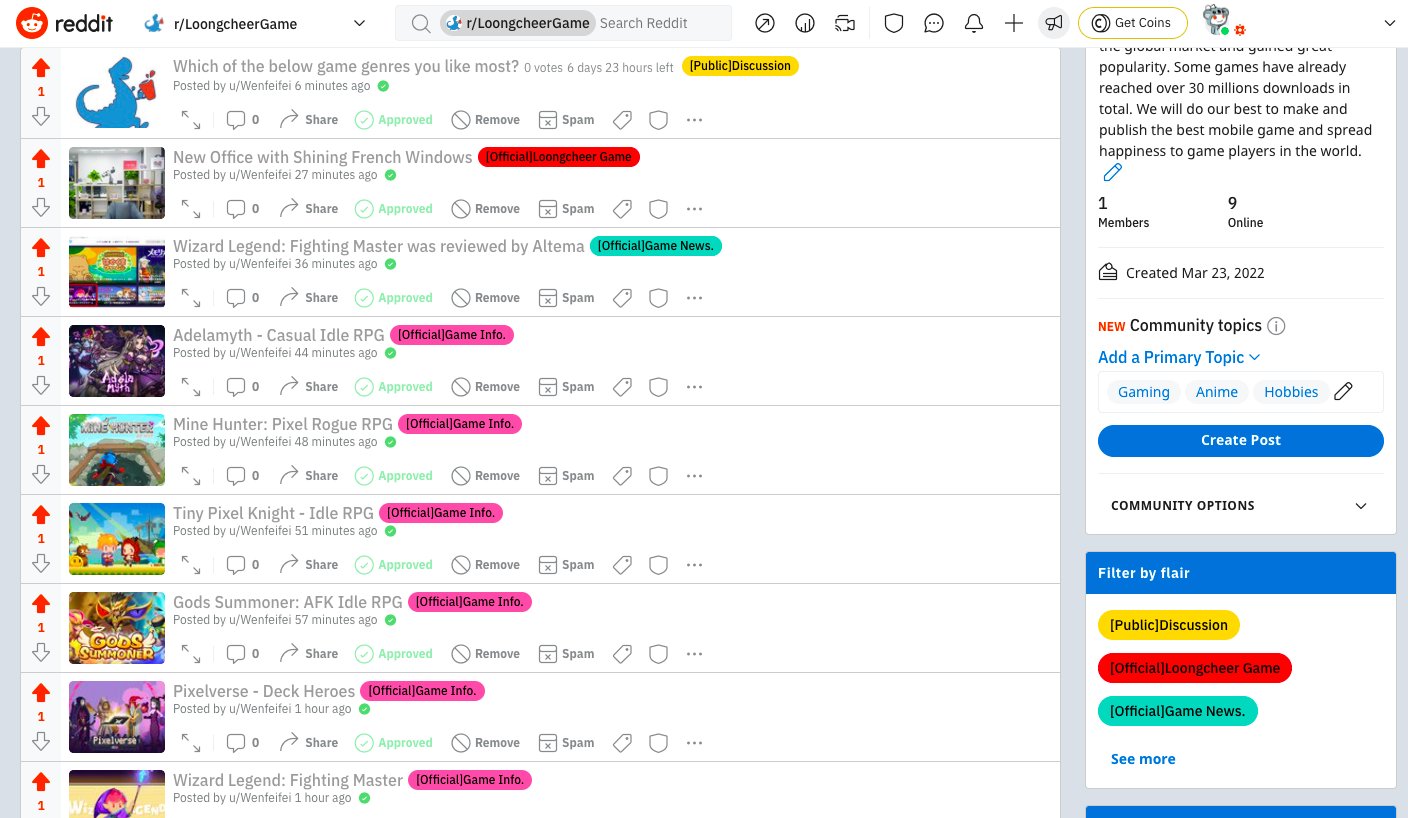Click the plus create-post icon in header

[1014, 23]
